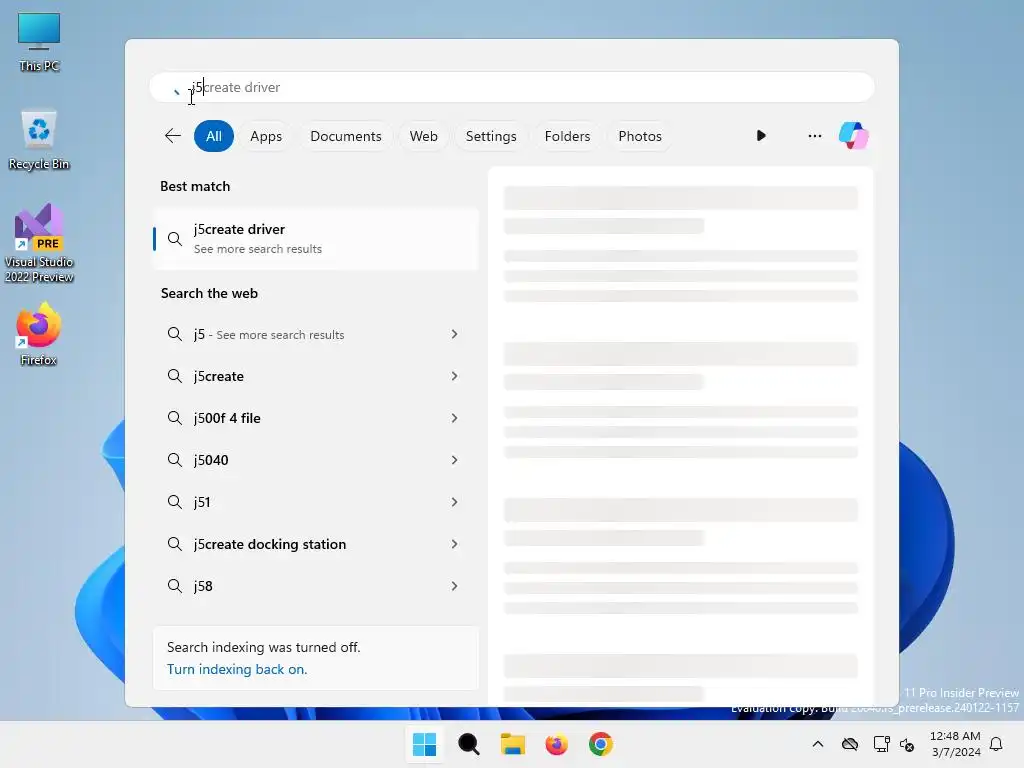
Task: Open Firefox desktop shortcut
Action: click(x=39, y=334)
